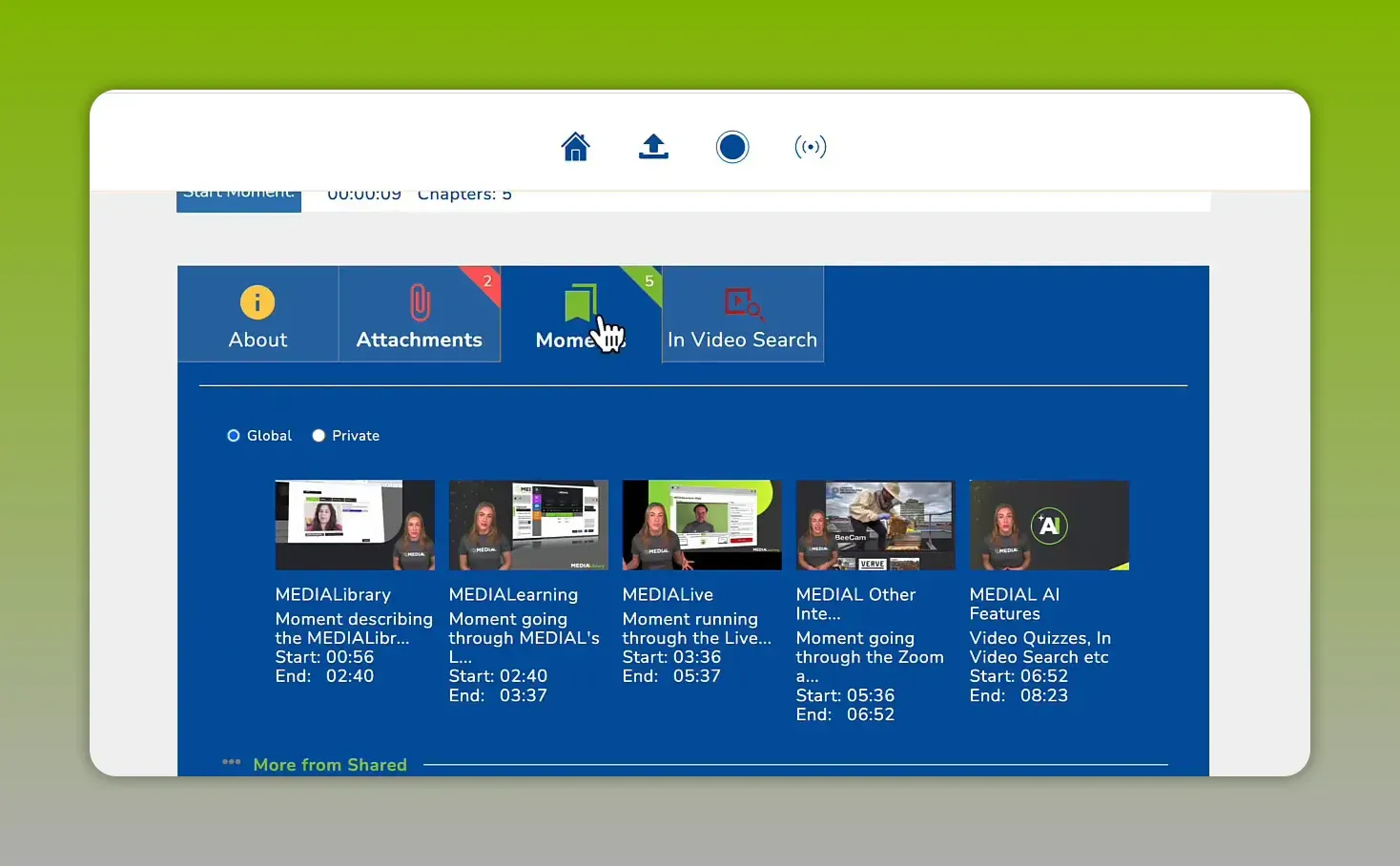1400x866 pixels.
Task: Go to the home page icon
Action: point(575,147)
